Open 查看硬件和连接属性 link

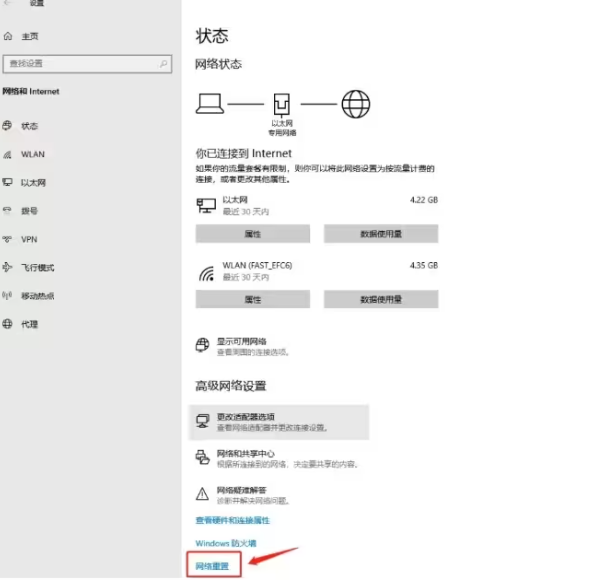click(x=233, y=520)
